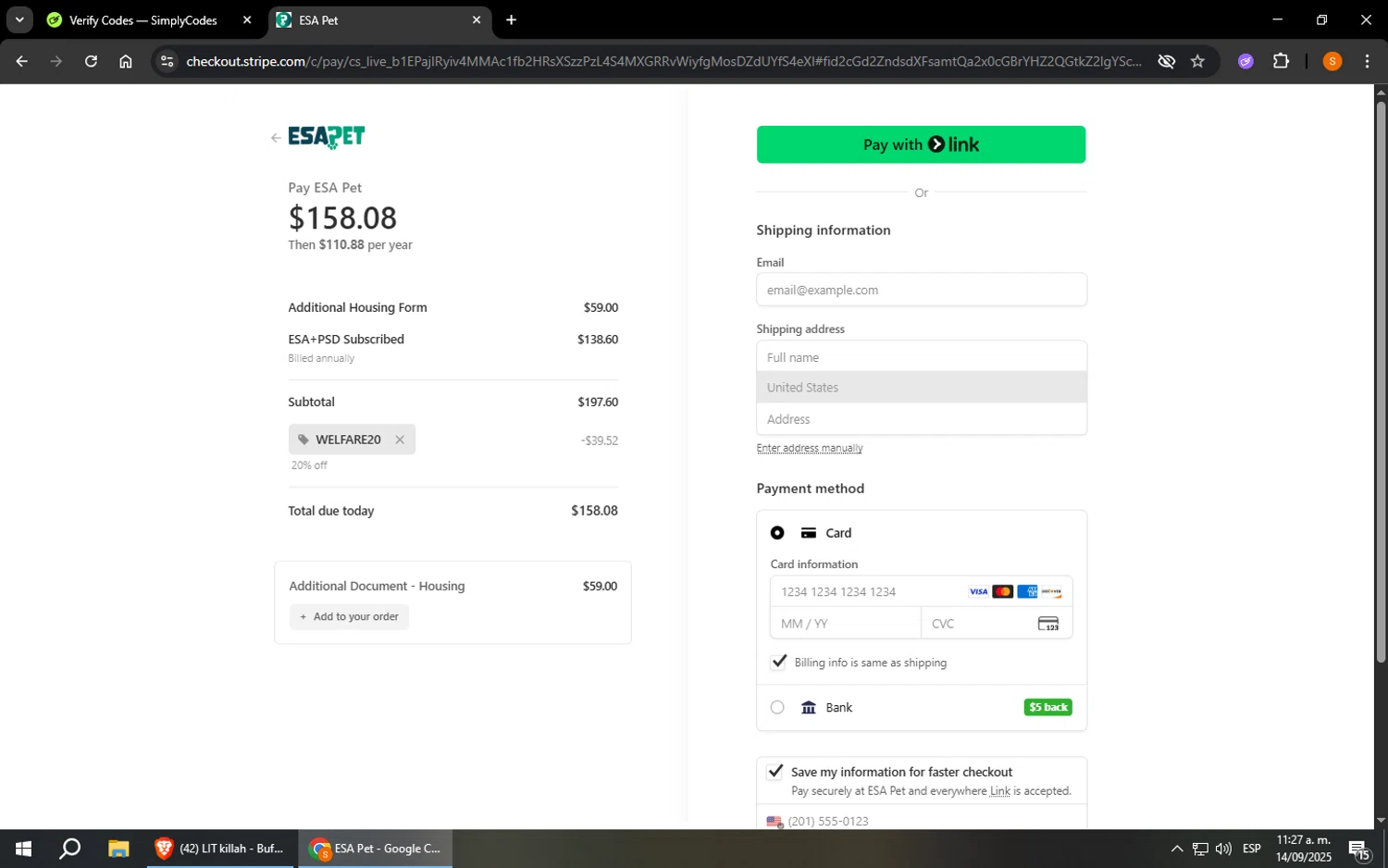The image size is (1388, 868).
Task: Open the Chrome profile avatar
Action: [1332, 61]
